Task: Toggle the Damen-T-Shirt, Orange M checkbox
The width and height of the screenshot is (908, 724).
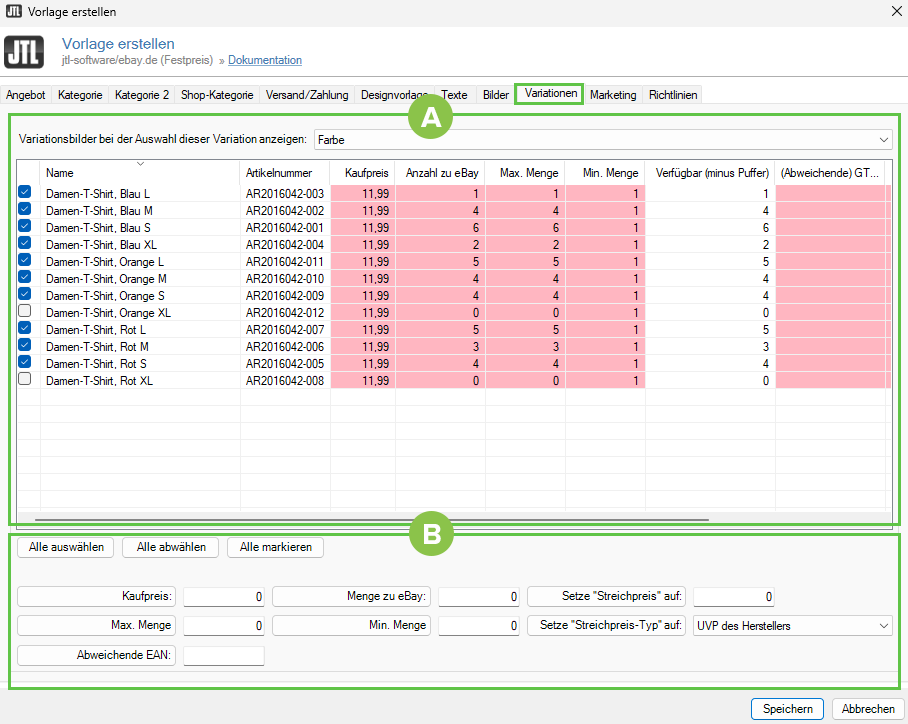Action: [x=25, y=277]
